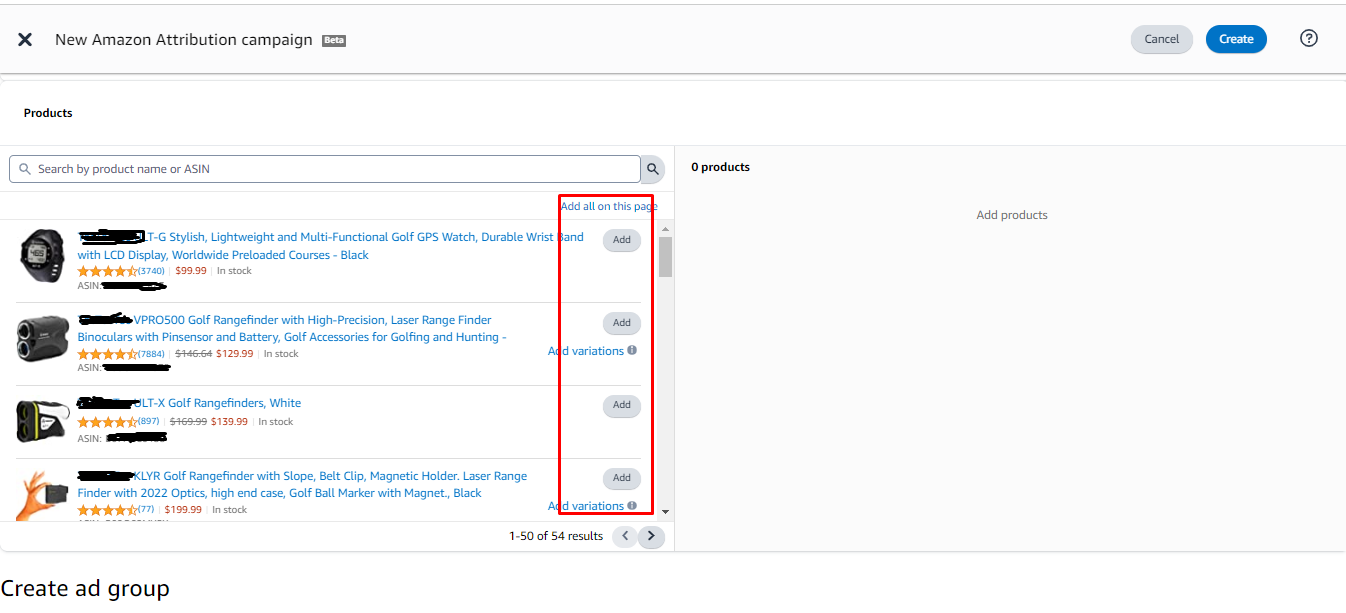
Task: Click the VPRO500 rangefinder thumbnail
Action: point(43,339)
